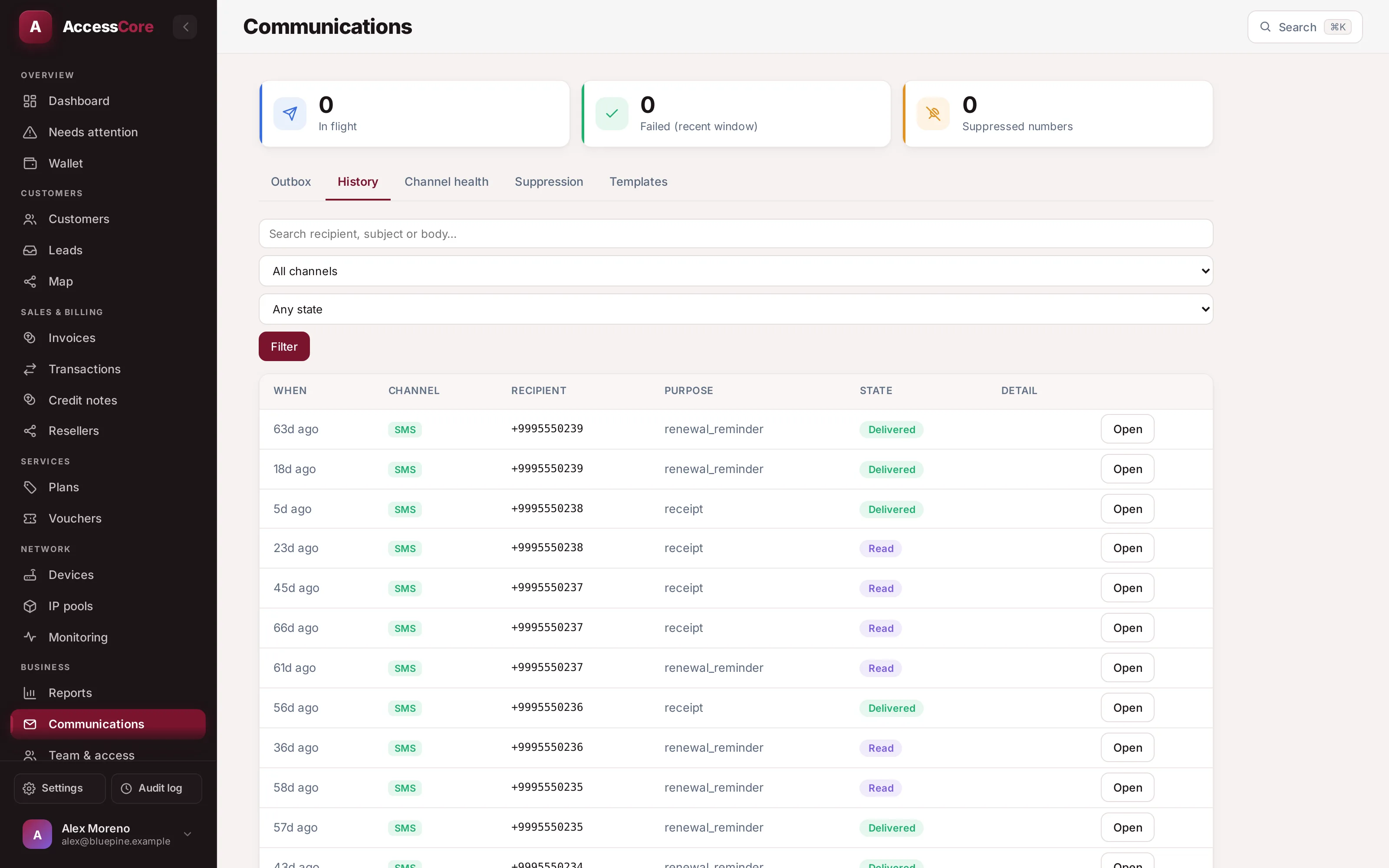Click the RECIPIENT column header

click(x=538, y=391)
